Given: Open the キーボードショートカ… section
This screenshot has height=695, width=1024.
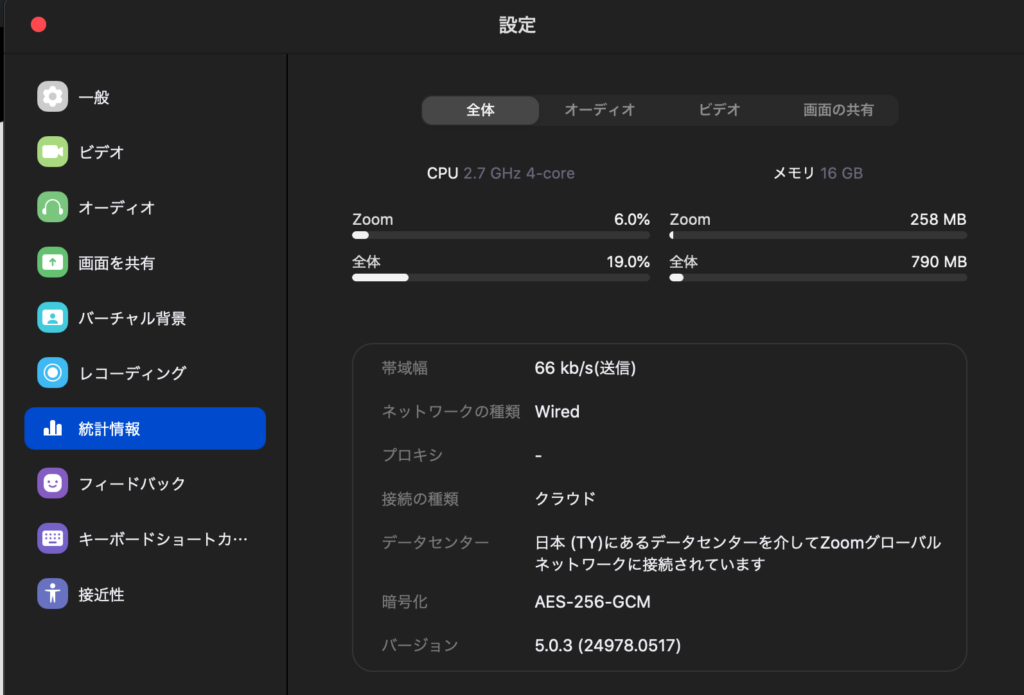Looking at the screenshot, I should (145, 538).
